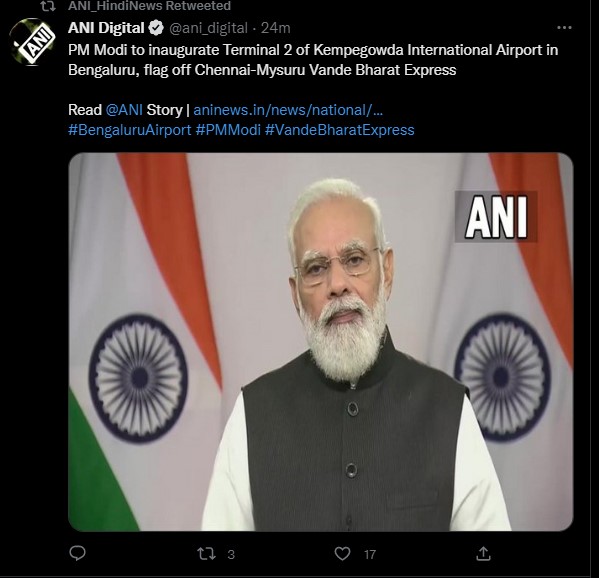Click the ANI profile avatar
The width and height of the screenshot is (599, 578).
[x=33, y=41]
